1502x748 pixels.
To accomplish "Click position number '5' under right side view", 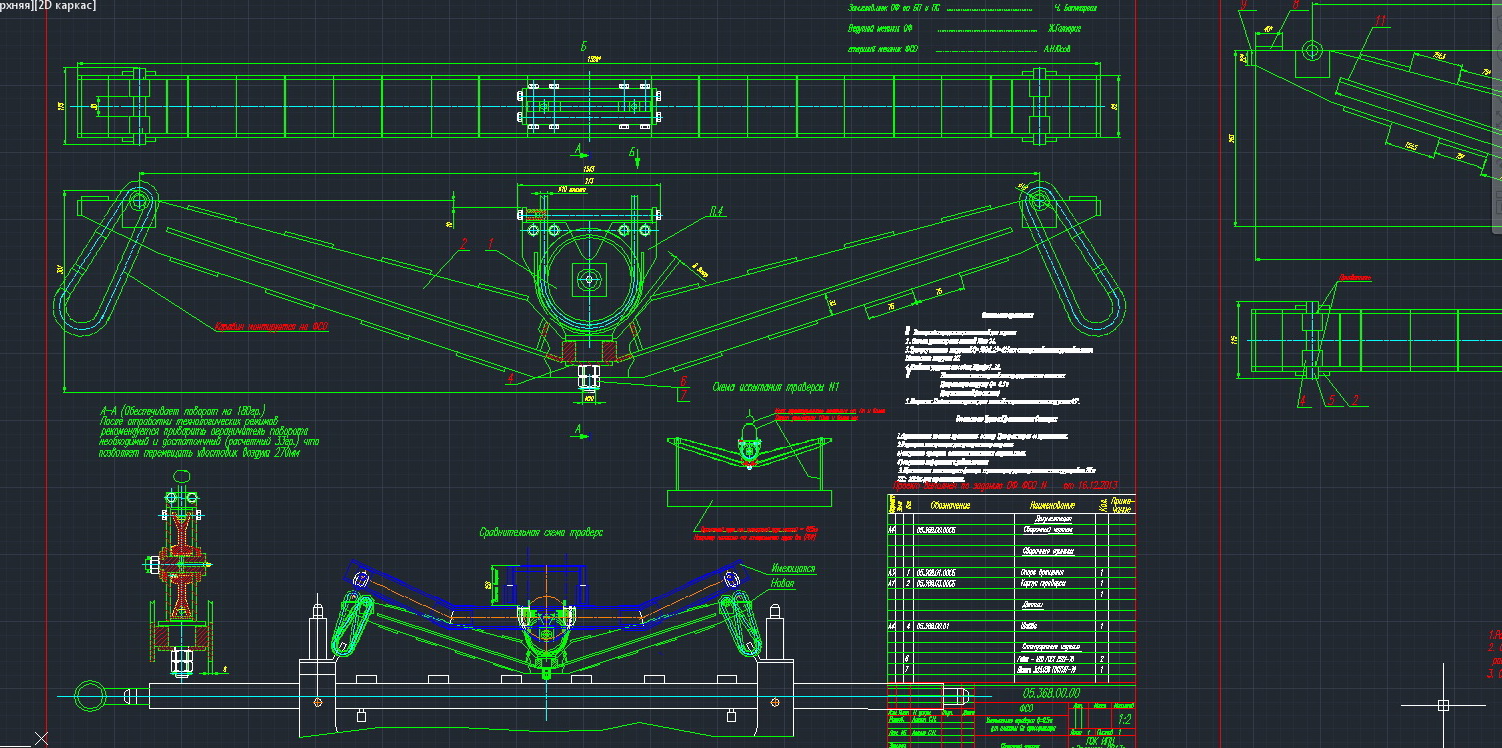I will [x=1329, y=401].
